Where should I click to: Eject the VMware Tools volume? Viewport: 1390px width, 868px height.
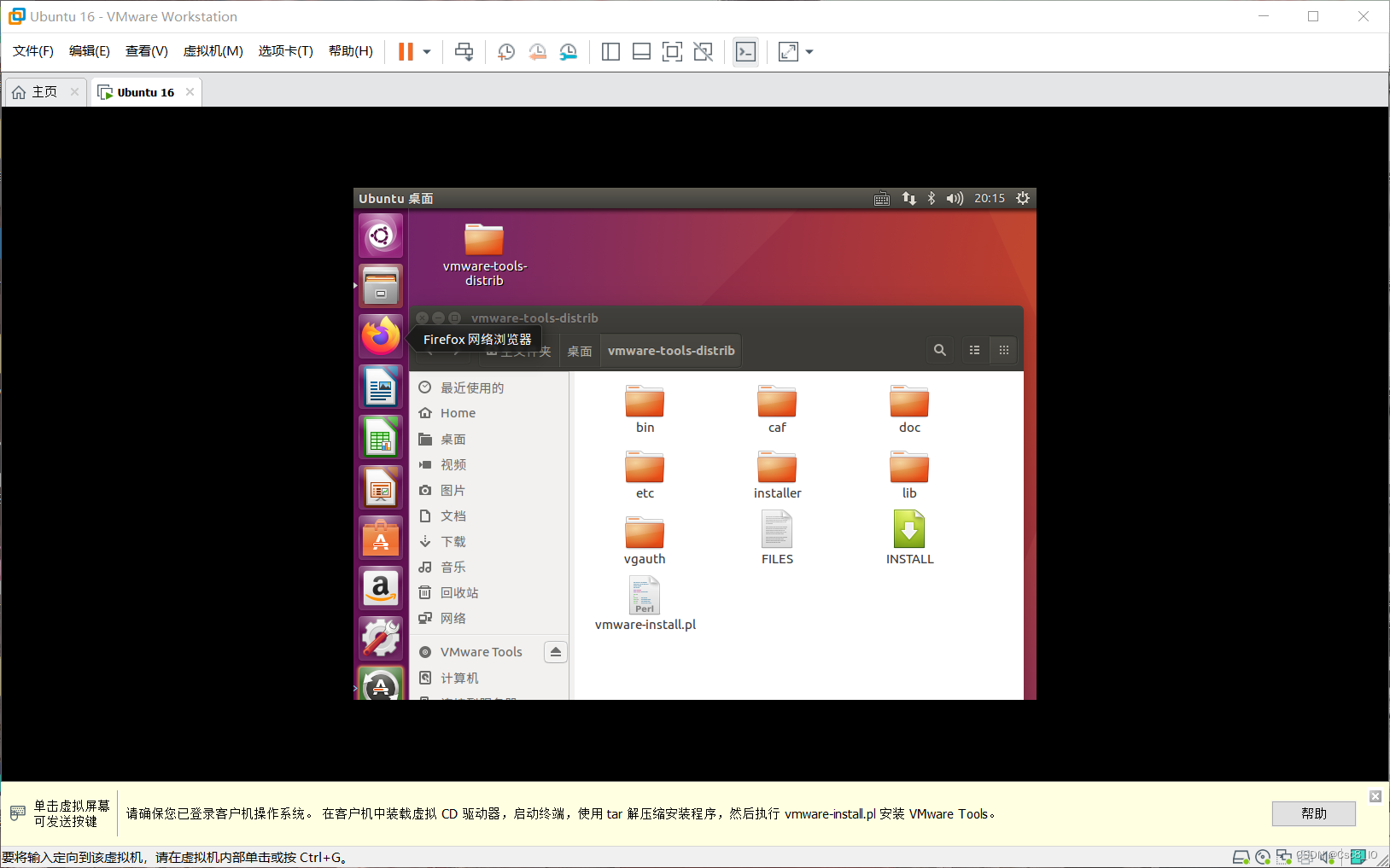point(556,652)
